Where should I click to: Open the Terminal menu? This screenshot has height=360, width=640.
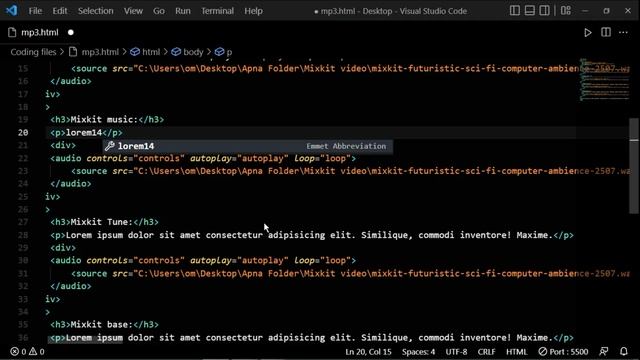tap(217, 11)
